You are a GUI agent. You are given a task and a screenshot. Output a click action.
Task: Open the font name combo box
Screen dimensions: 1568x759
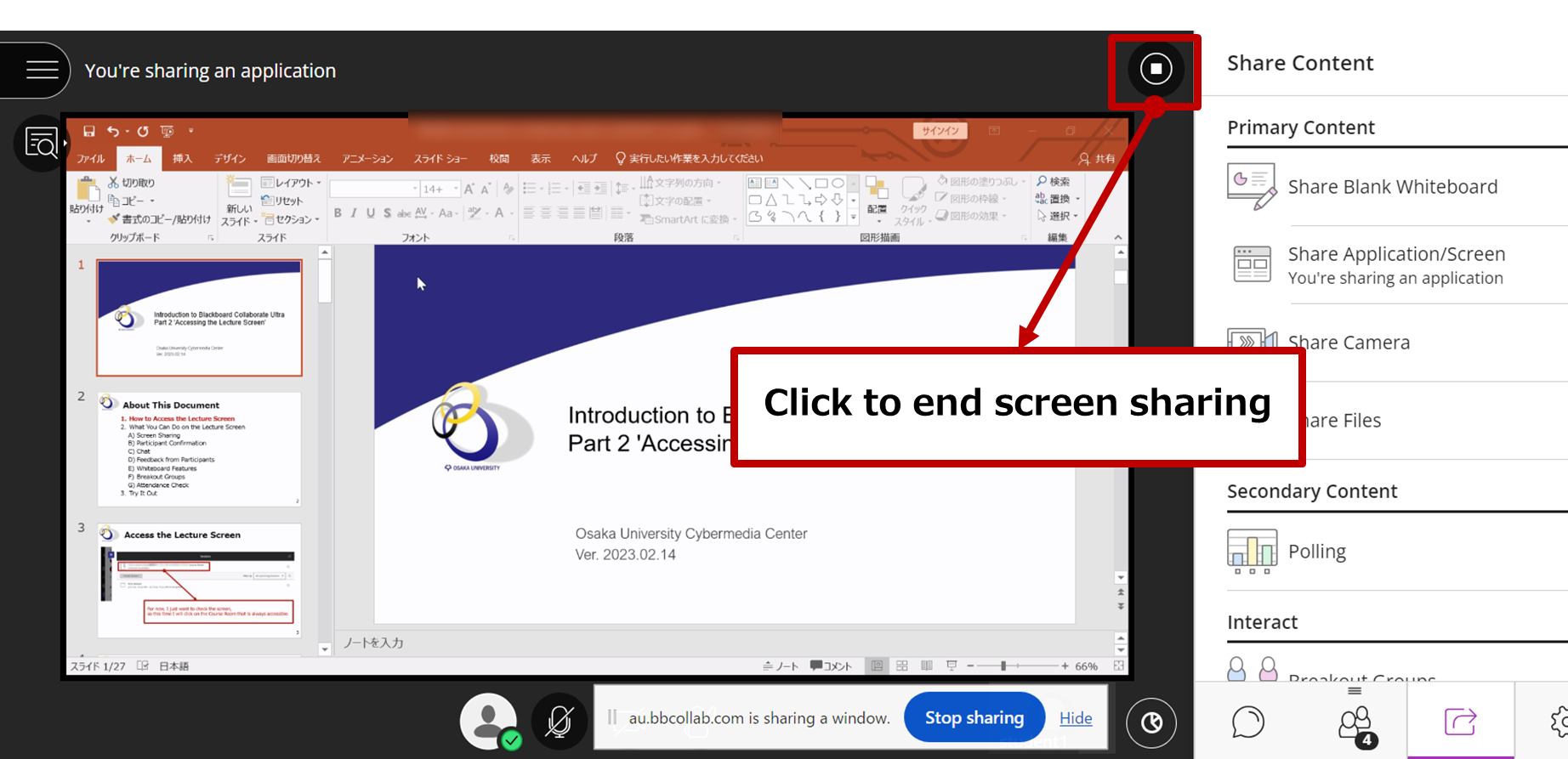point(374,189)
